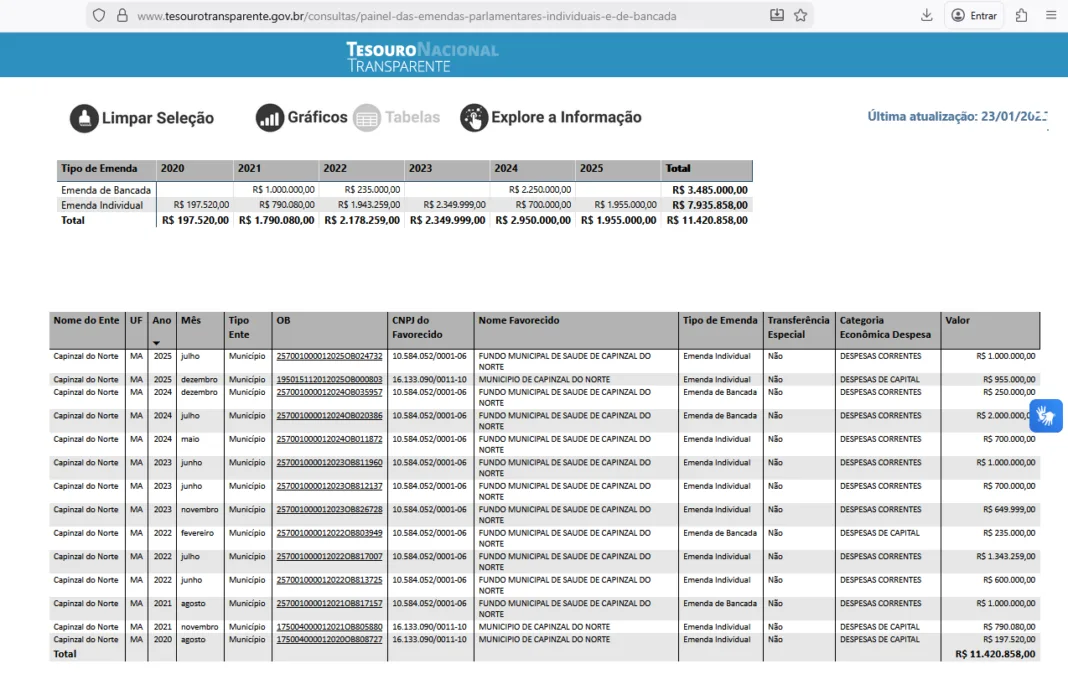The height and width of the screenshot is (690, 1068).
Task: Click the Entrar button
Action: [x=973, y=15]
